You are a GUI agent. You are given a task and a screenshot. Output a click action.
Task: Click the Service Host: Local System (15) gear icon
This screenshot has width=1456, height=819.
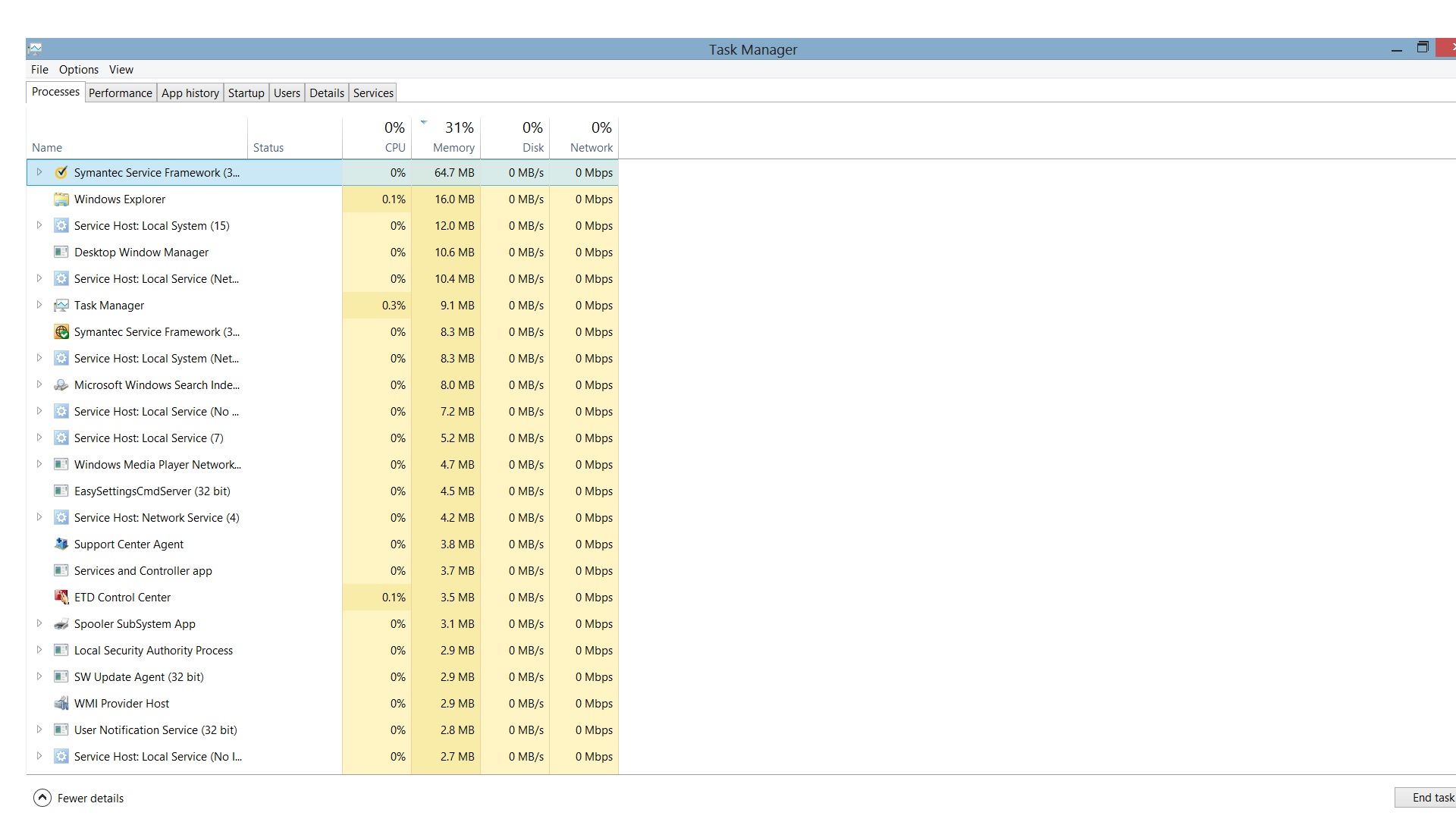tap(61, 226)
